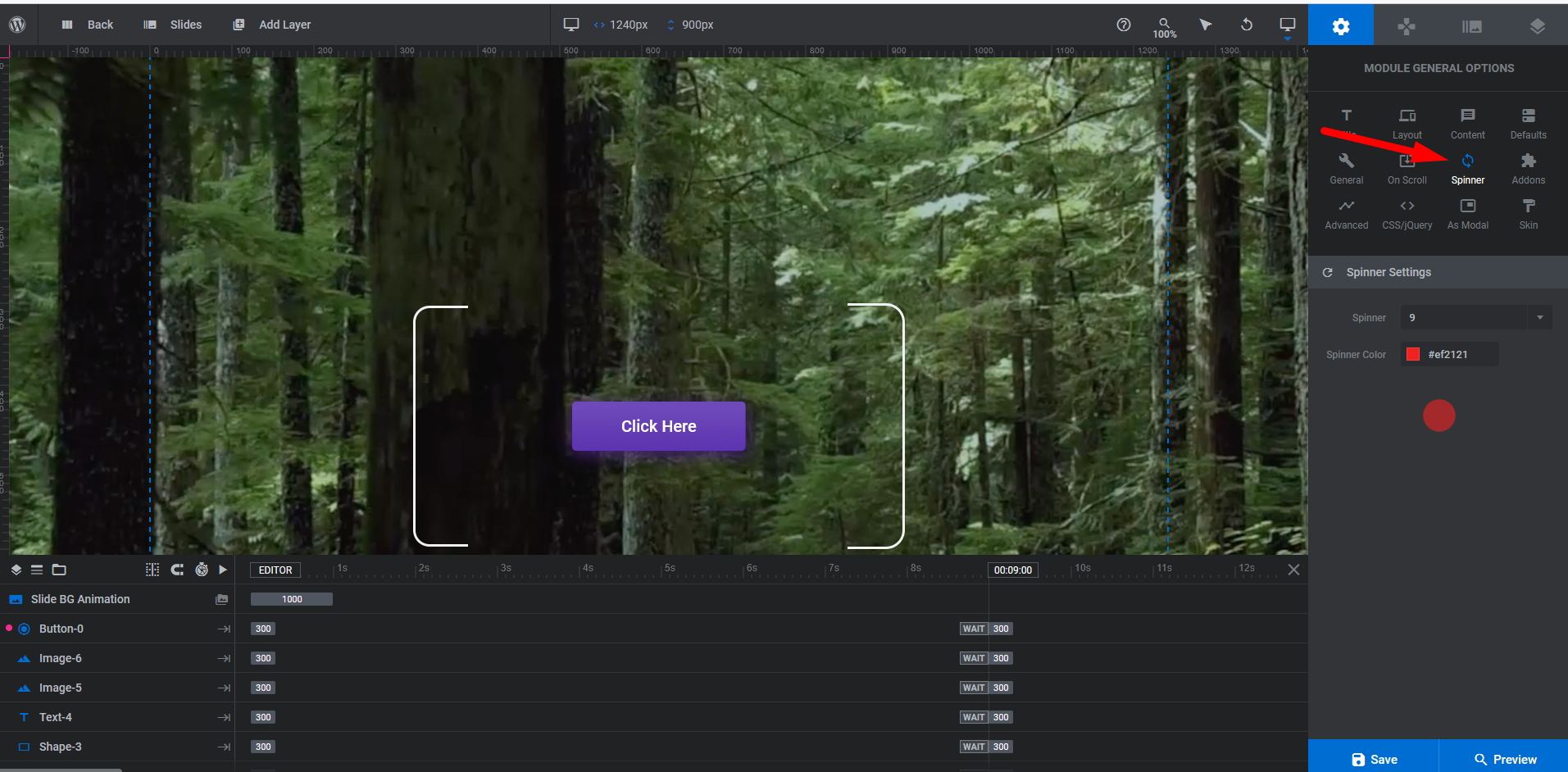Click the 1000 Slide BG Animation frame
The image size is (1568, 772).
(292, 599)
